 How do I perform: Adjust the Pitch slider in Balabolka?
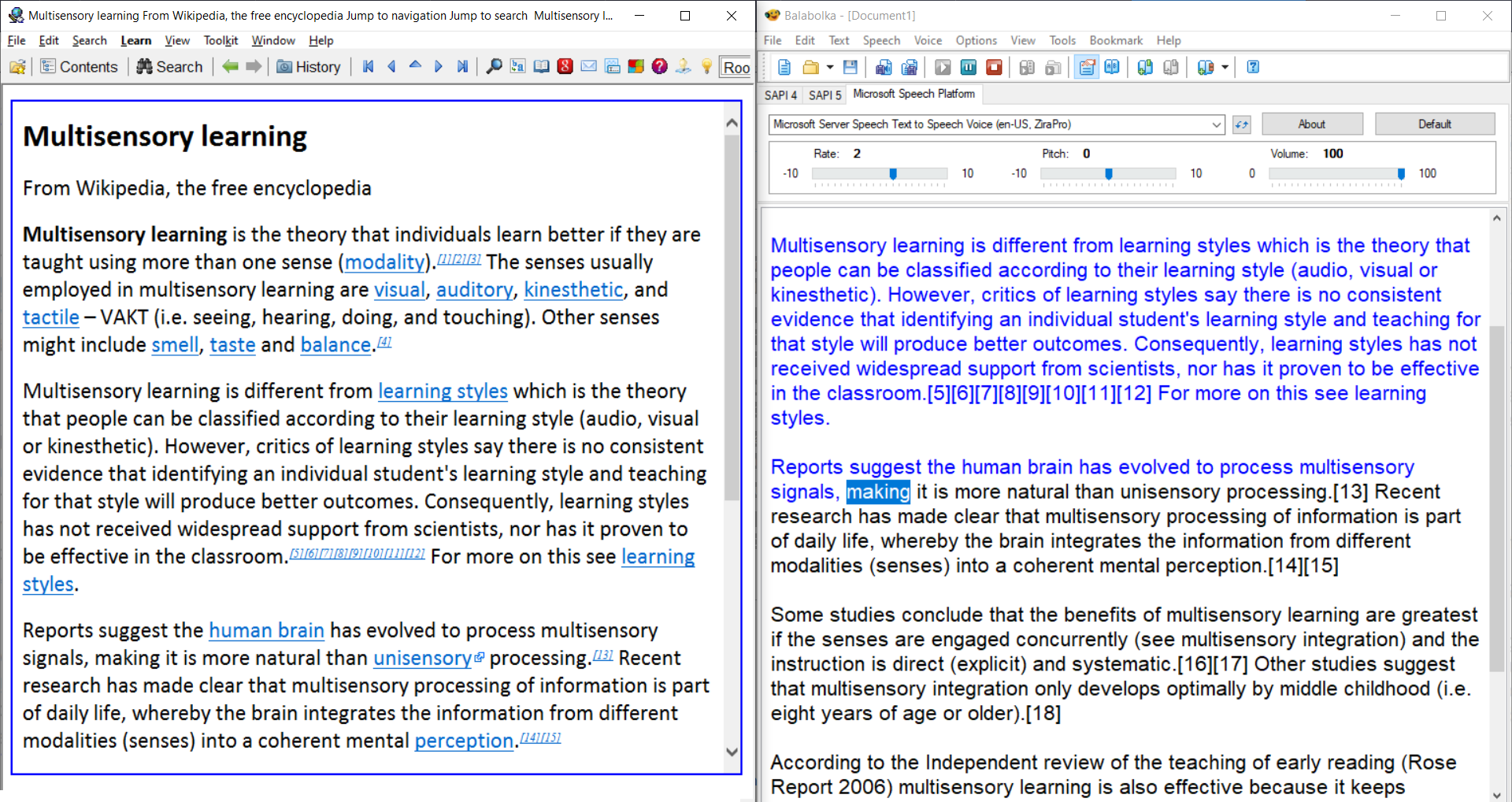[x=1108, y=173]
